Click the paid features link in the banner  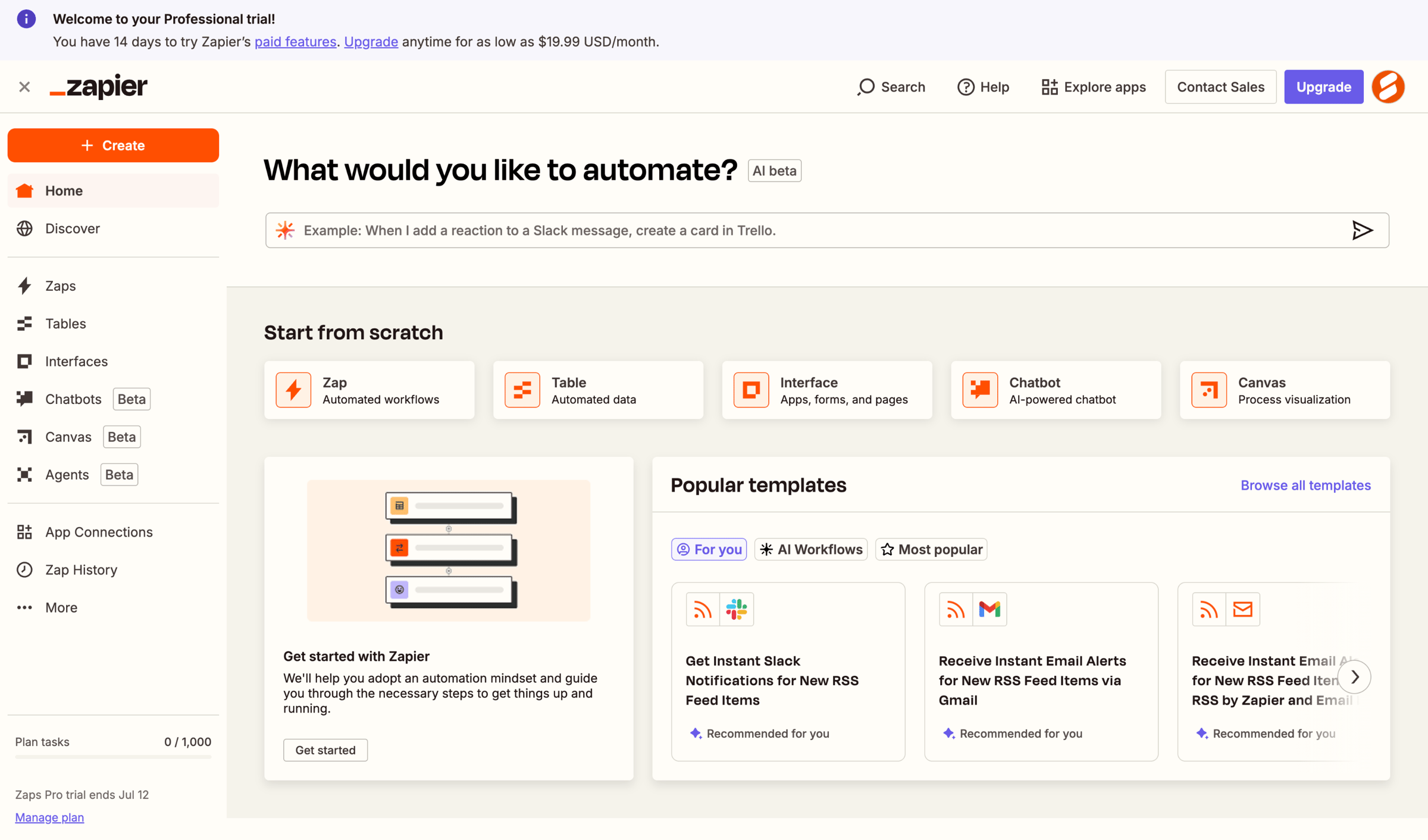point(295,42)
